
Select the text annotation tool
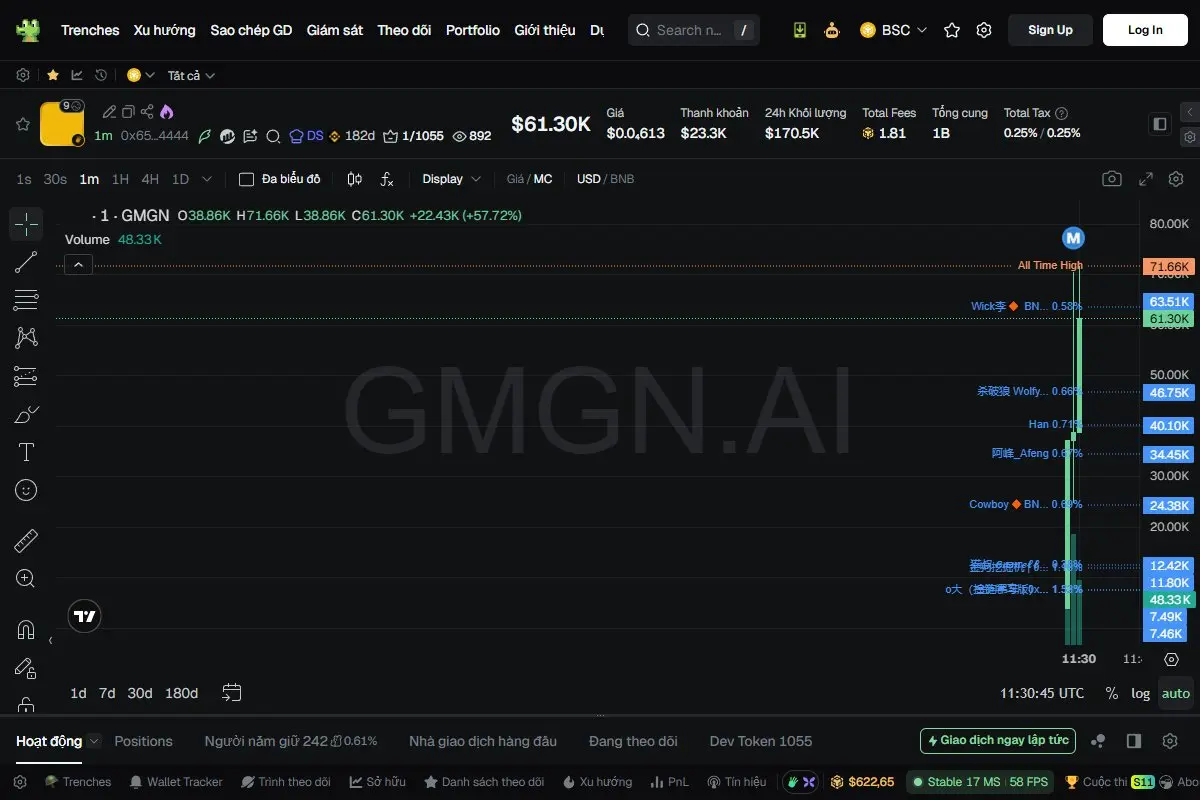point(26,452)
